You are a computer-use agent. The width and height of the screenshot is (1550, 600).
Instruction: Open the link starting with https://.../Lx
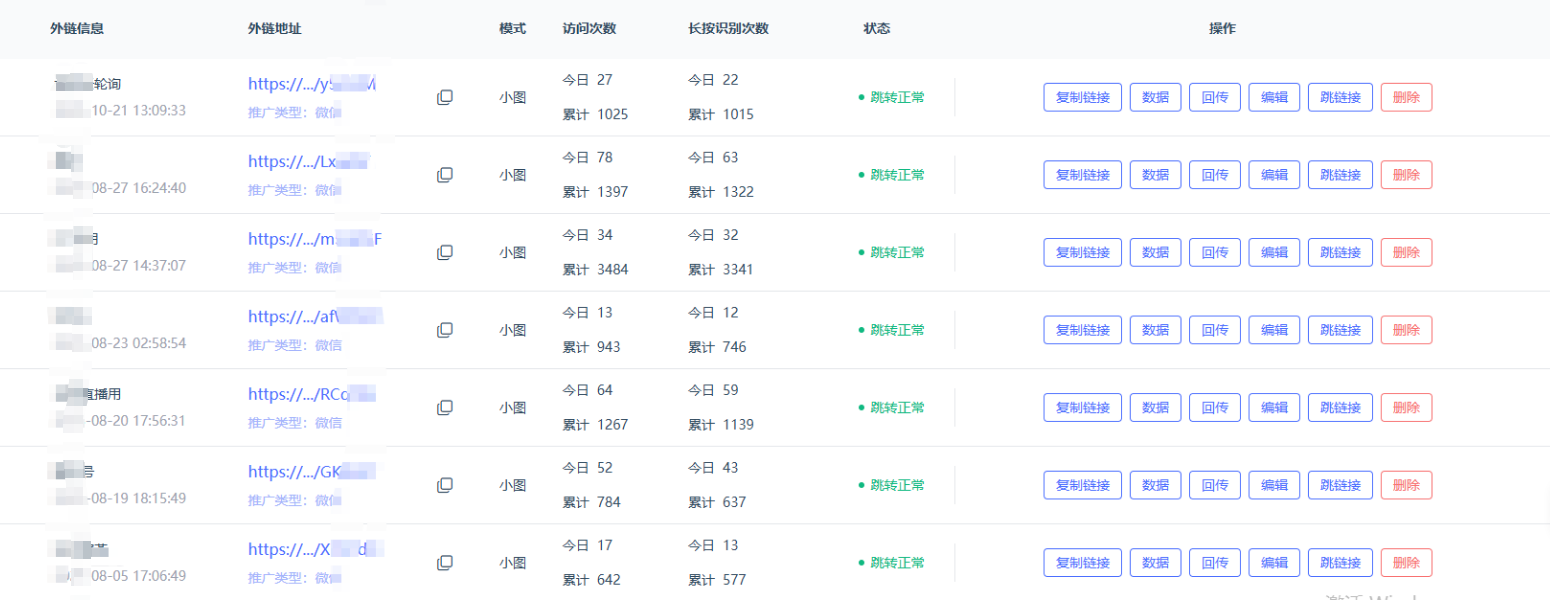(309, 162)
